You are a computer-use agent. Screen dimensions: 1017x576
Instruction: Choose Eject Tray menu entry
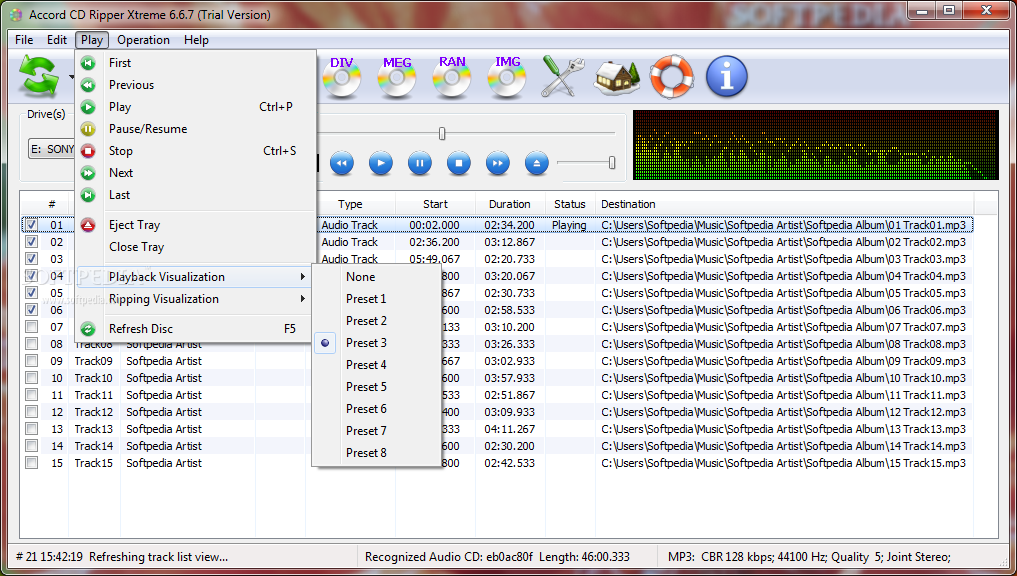pos(196,225)
